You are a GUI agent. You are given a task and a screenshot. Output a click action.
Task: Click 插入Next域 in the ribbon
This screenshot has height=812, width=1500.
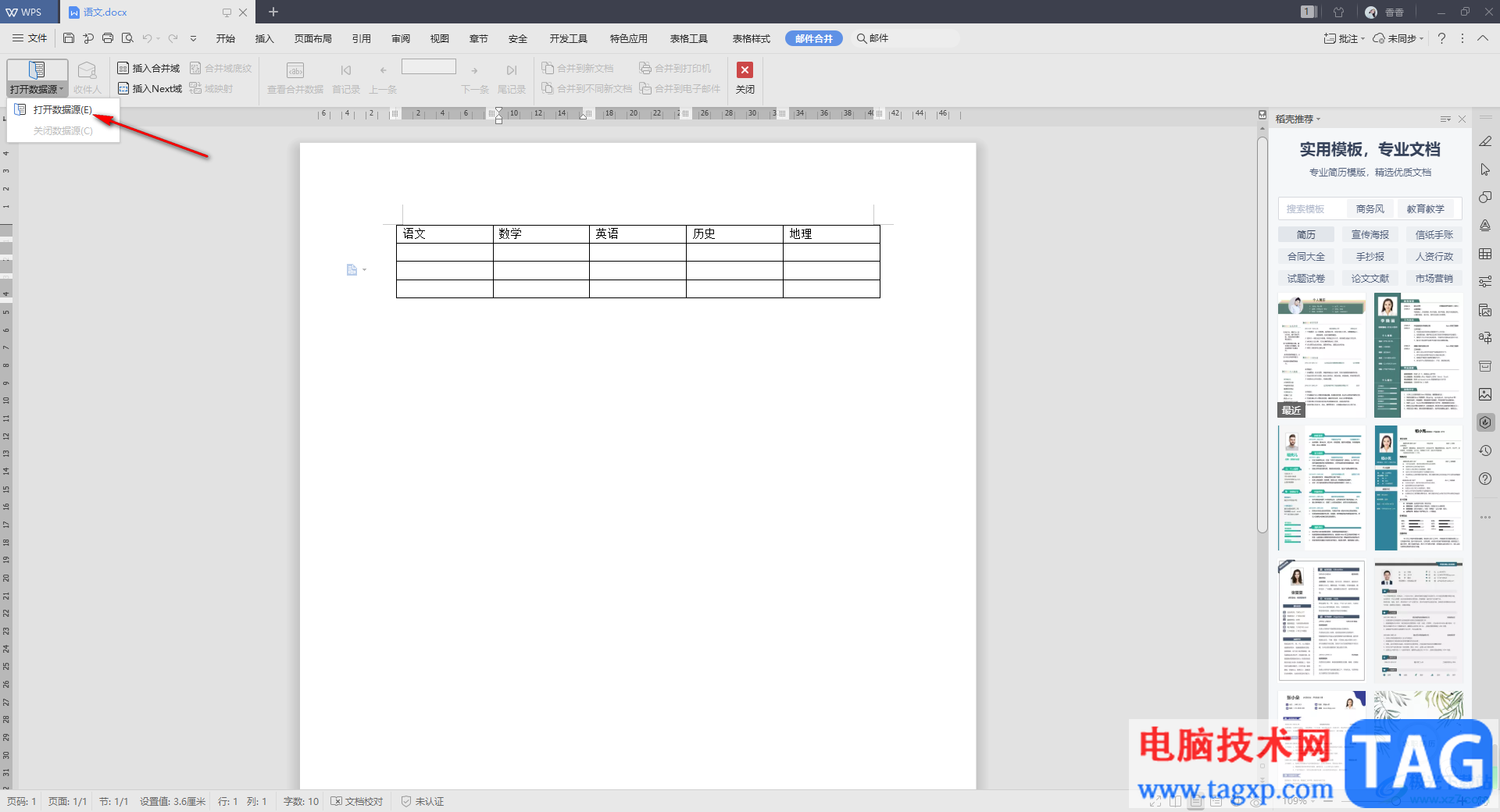(150, 89)
